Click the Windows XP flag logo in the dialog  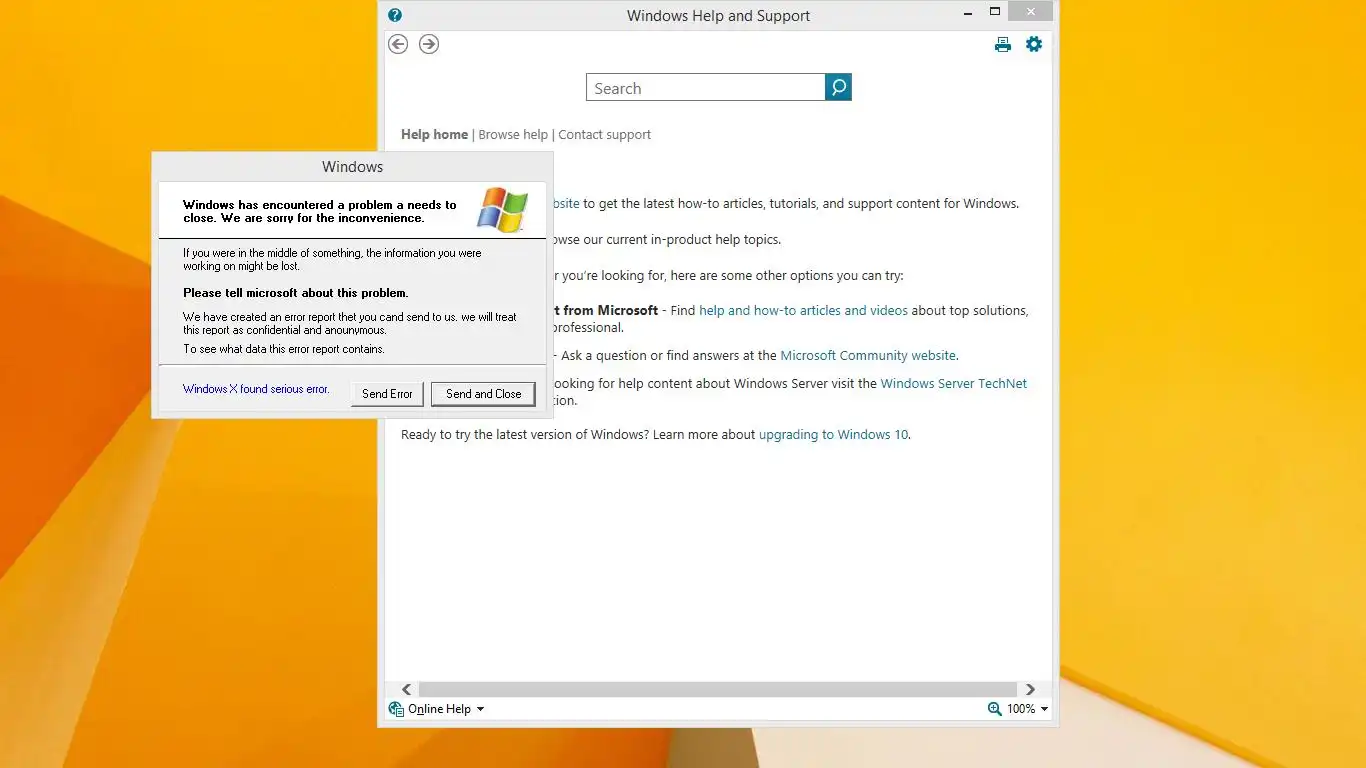tap(502, 210)
